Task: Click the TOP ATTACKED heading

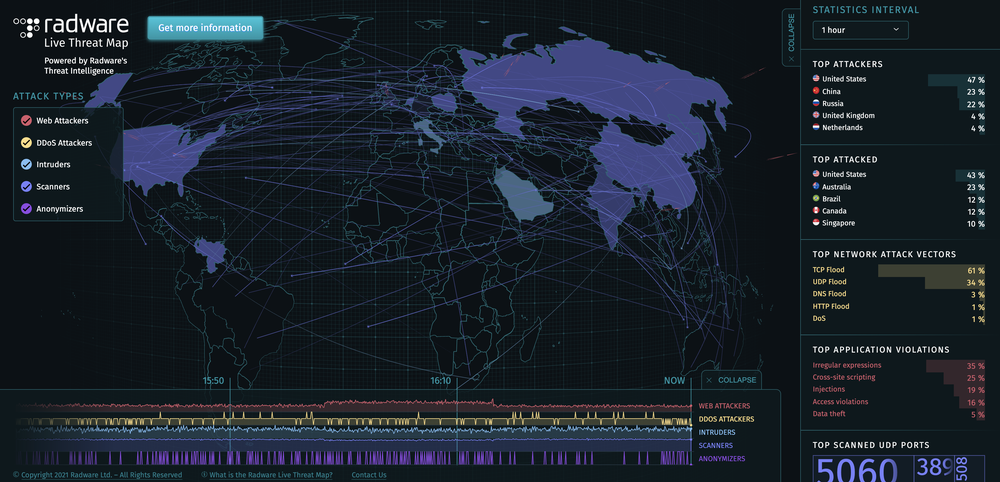Action: coord(845,159)
